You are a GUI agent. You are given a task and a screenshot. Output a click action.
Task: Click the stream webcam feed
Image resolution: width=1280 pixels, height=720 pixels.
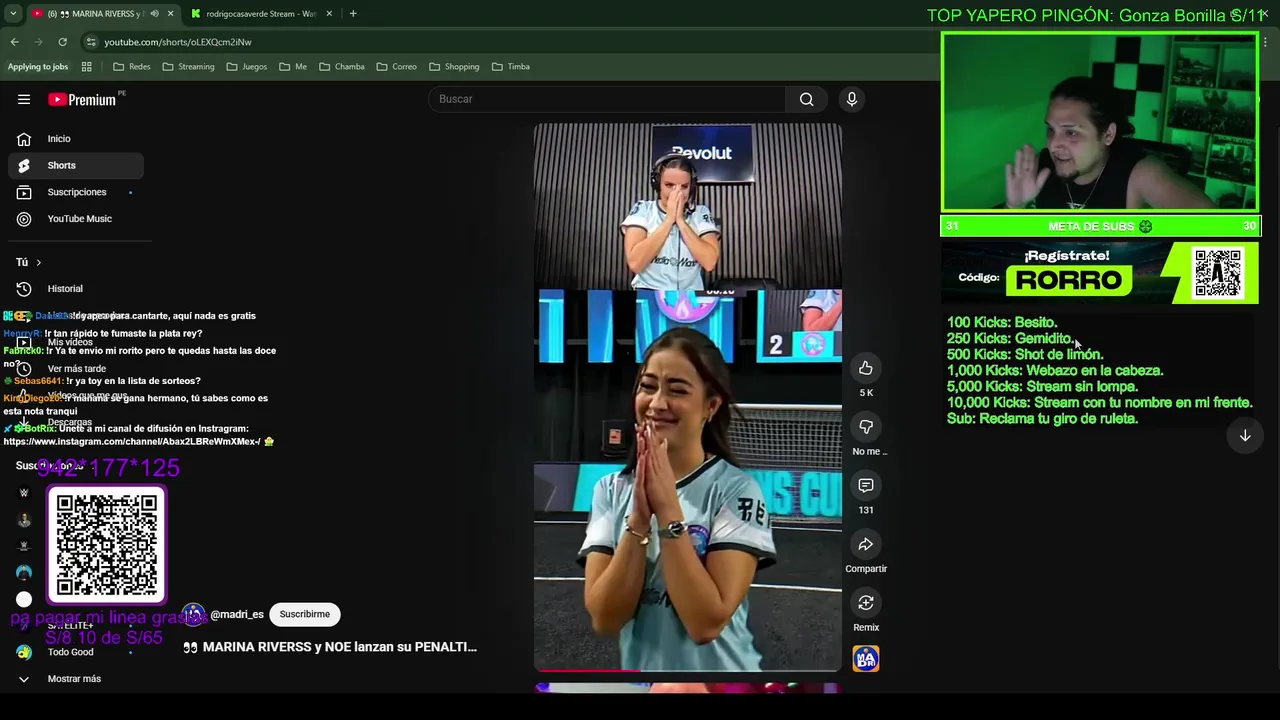click(1100, 122)
